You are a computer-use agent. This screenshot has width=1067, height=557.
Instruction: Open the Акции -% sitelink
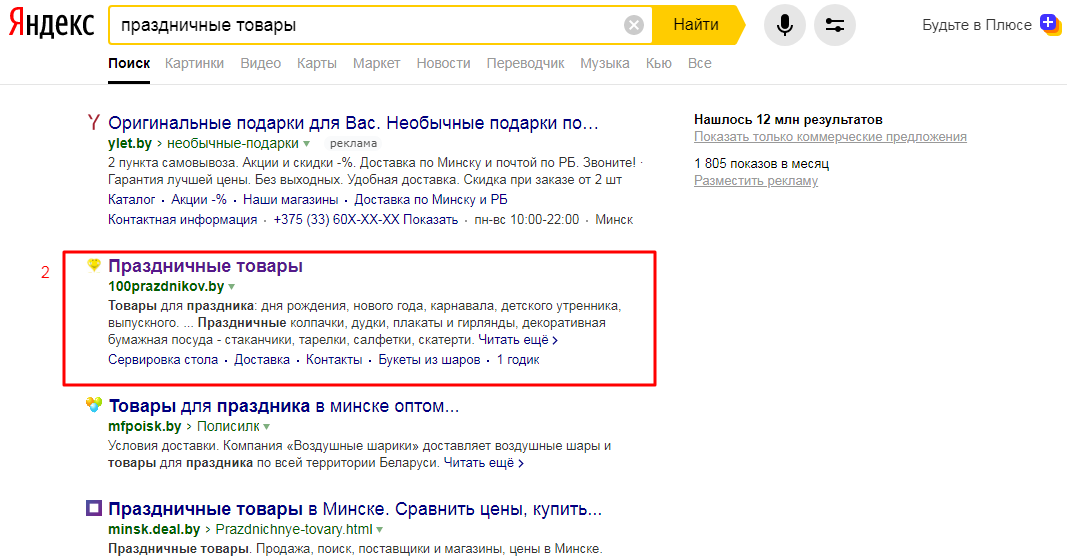pos(199,199)
